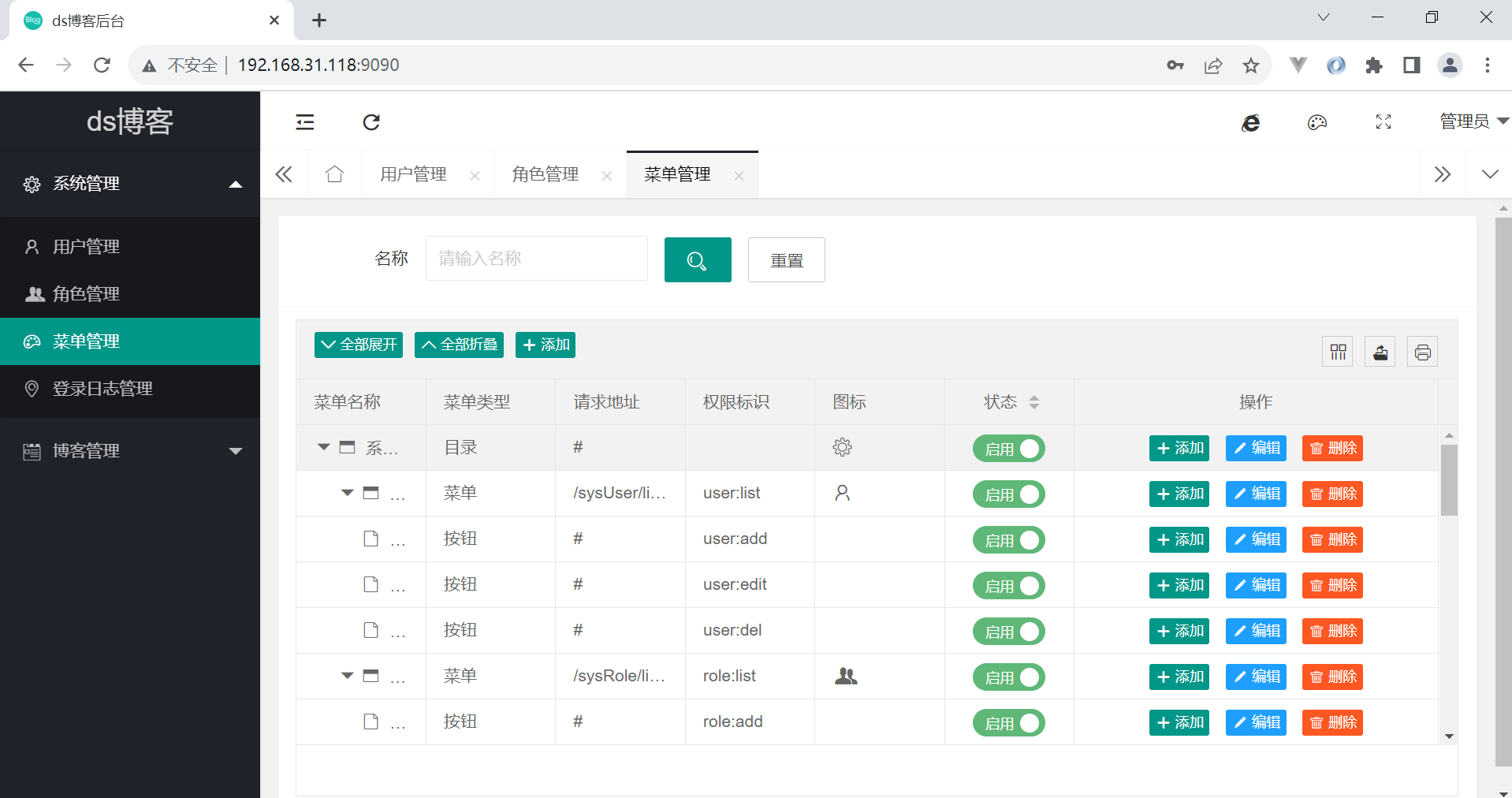This screenshot has height=798, width=1512.
Task: Click the table scrollbar down arrow
Action: click(x=1449, y=736)
